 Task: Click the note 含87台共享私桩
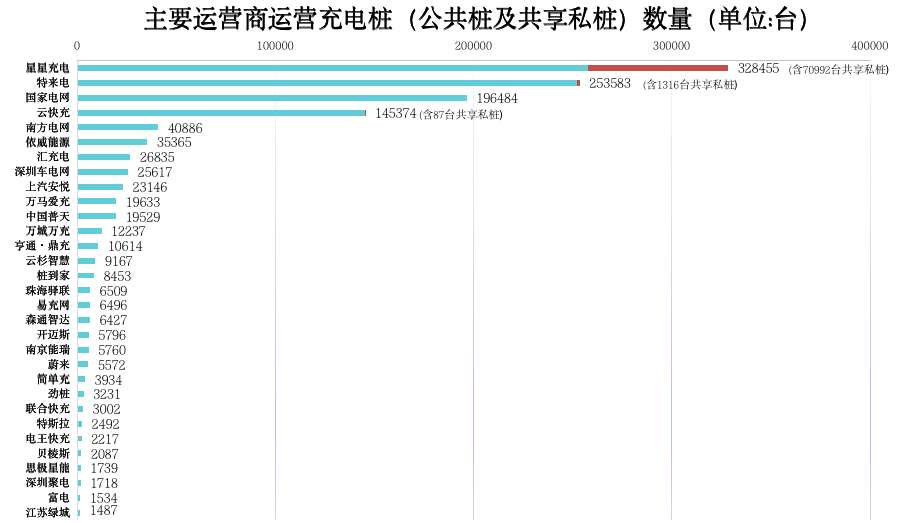coord(461,114)
